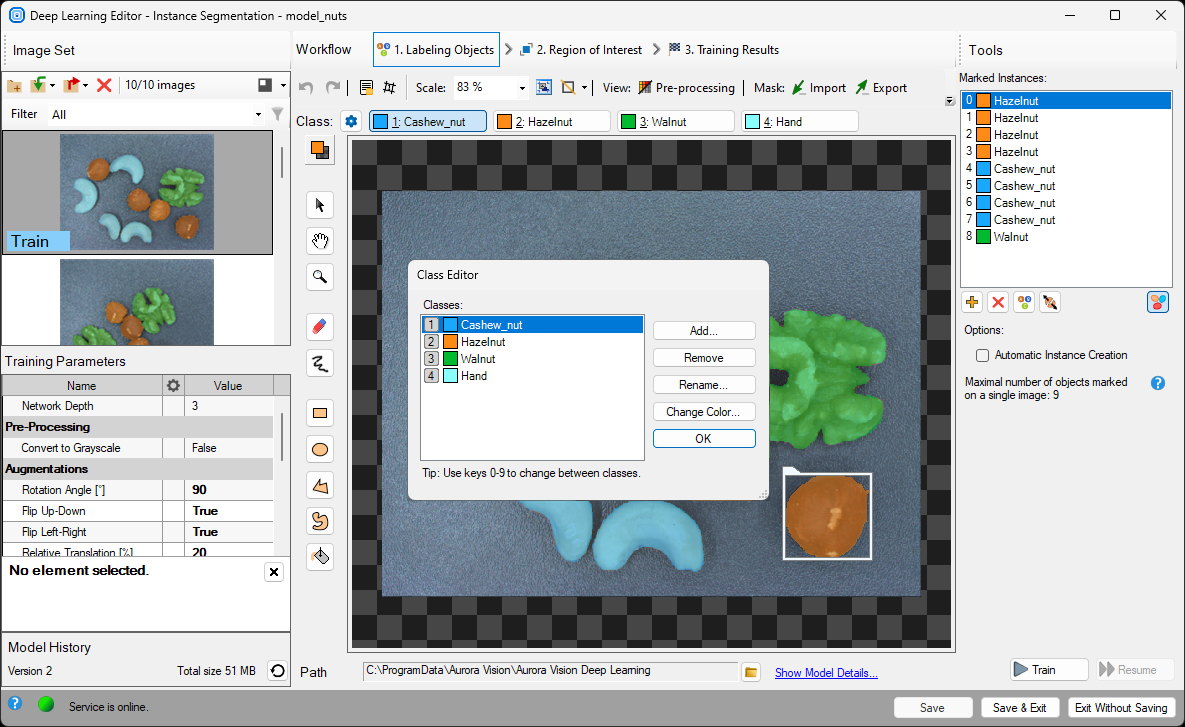This screenshot has height=727, width=1185.
Task: Add a new instance with the plus icon
Action: click(x=971, y=302)
